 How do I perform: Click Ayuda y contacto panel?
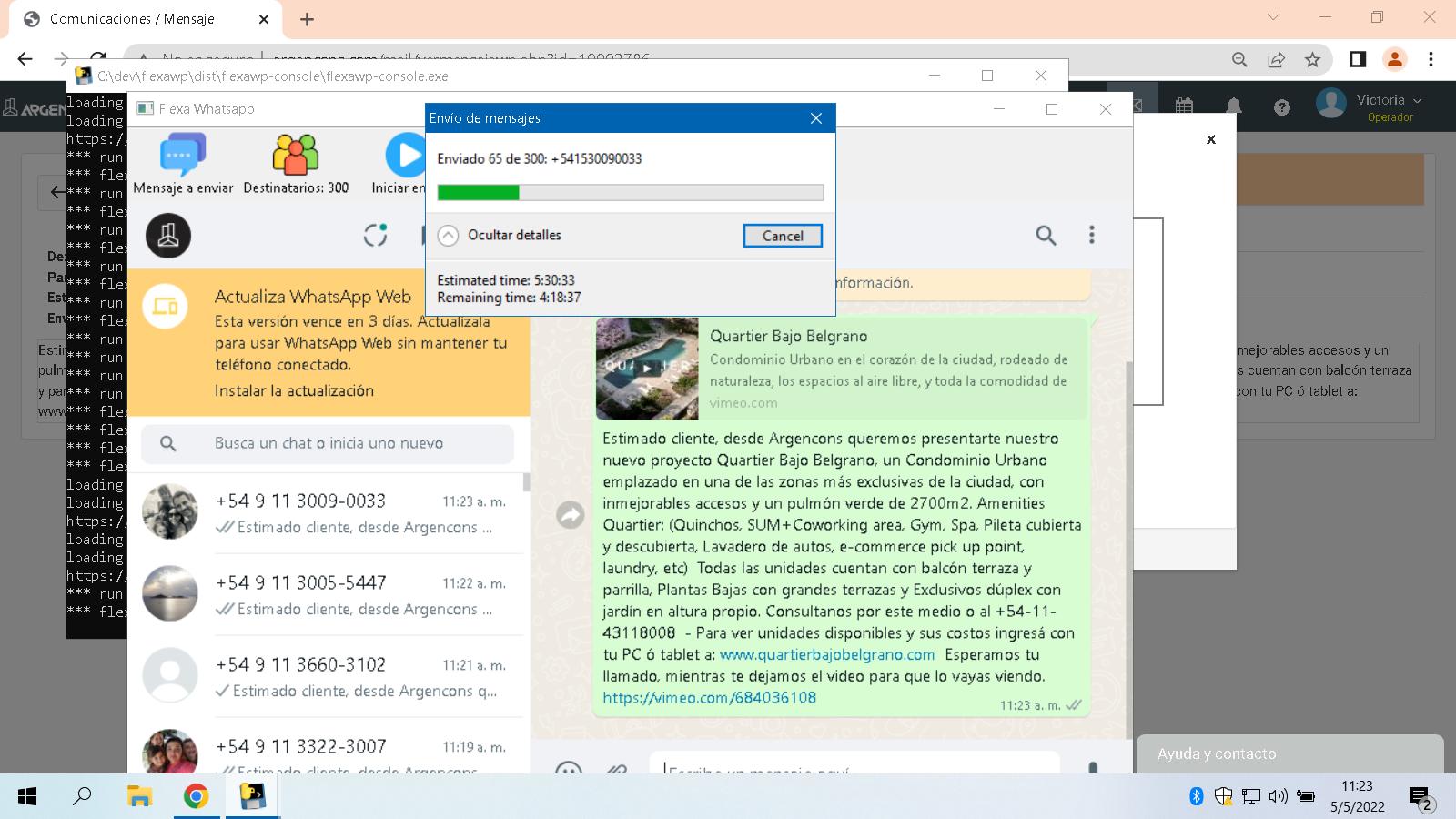click(1290, 753)
